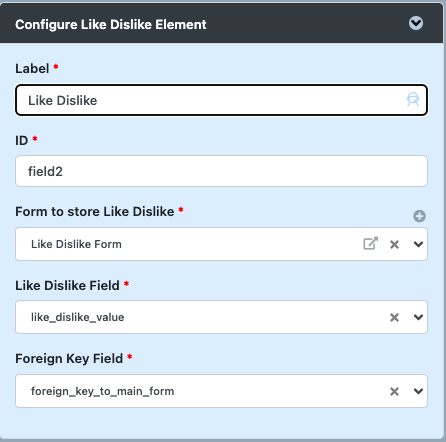Open Like Dislike Form in a new window icon
Image resolution: width=446 pixels, height=442 pixels.
pyautogui.click(x=370, y=244)
